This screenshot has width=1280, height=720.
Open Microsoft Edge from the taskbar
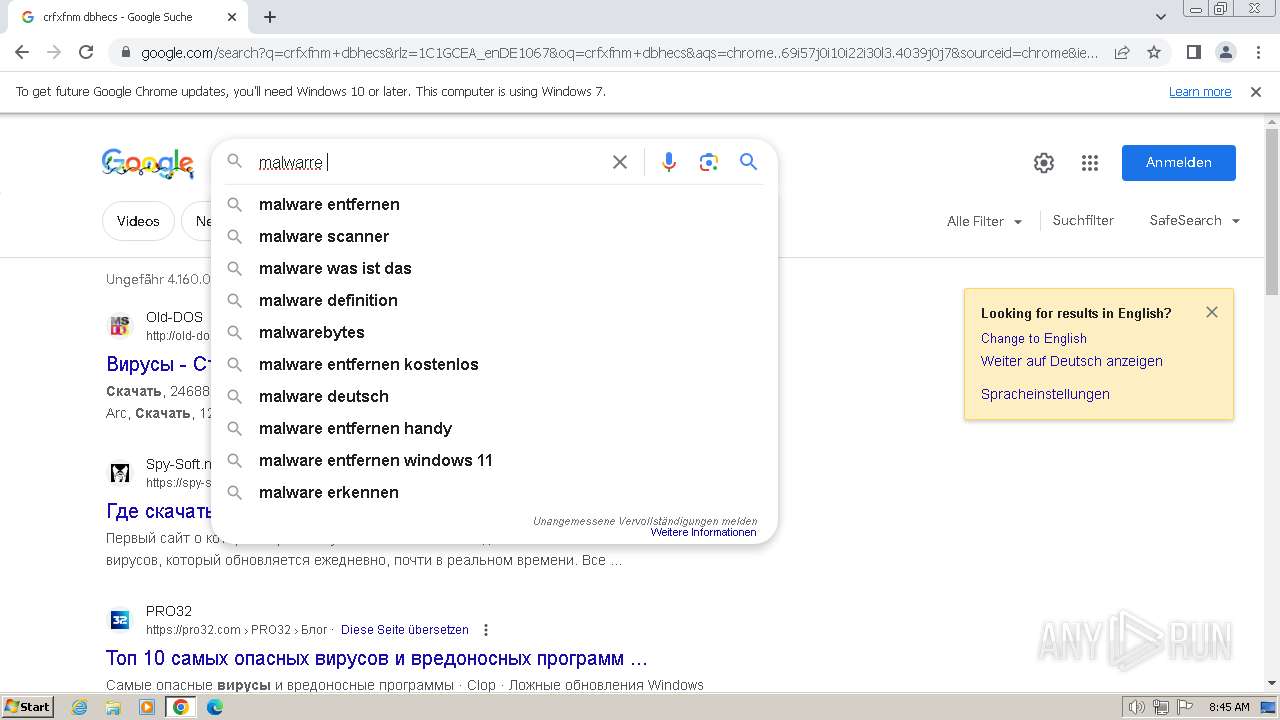(215, 707)
